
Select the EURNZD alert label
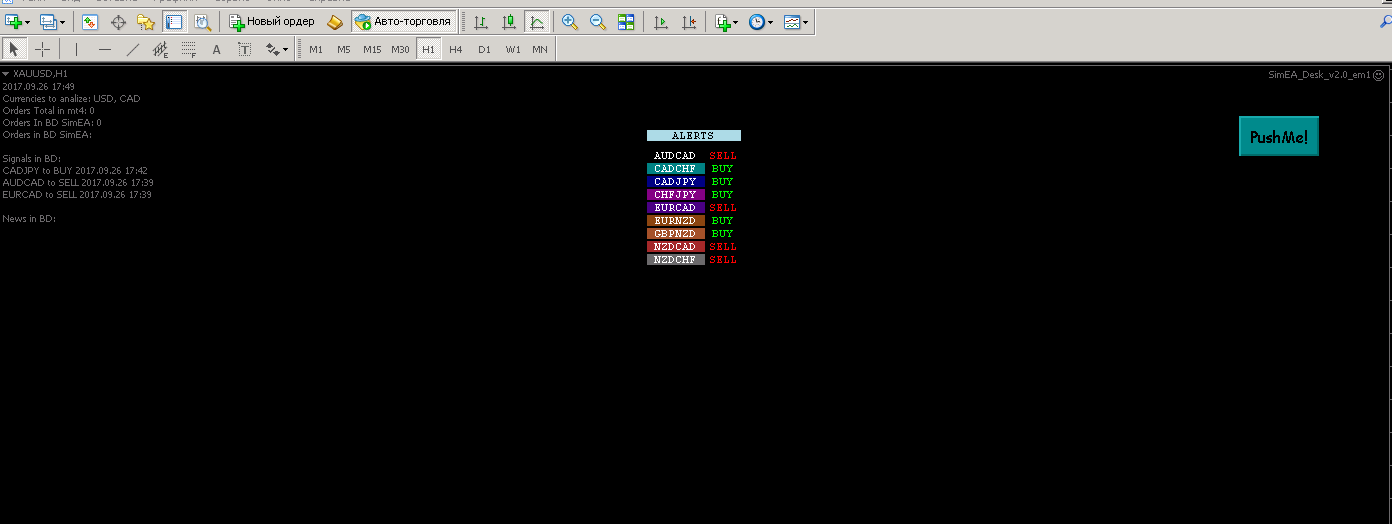(x=675, y=221)
